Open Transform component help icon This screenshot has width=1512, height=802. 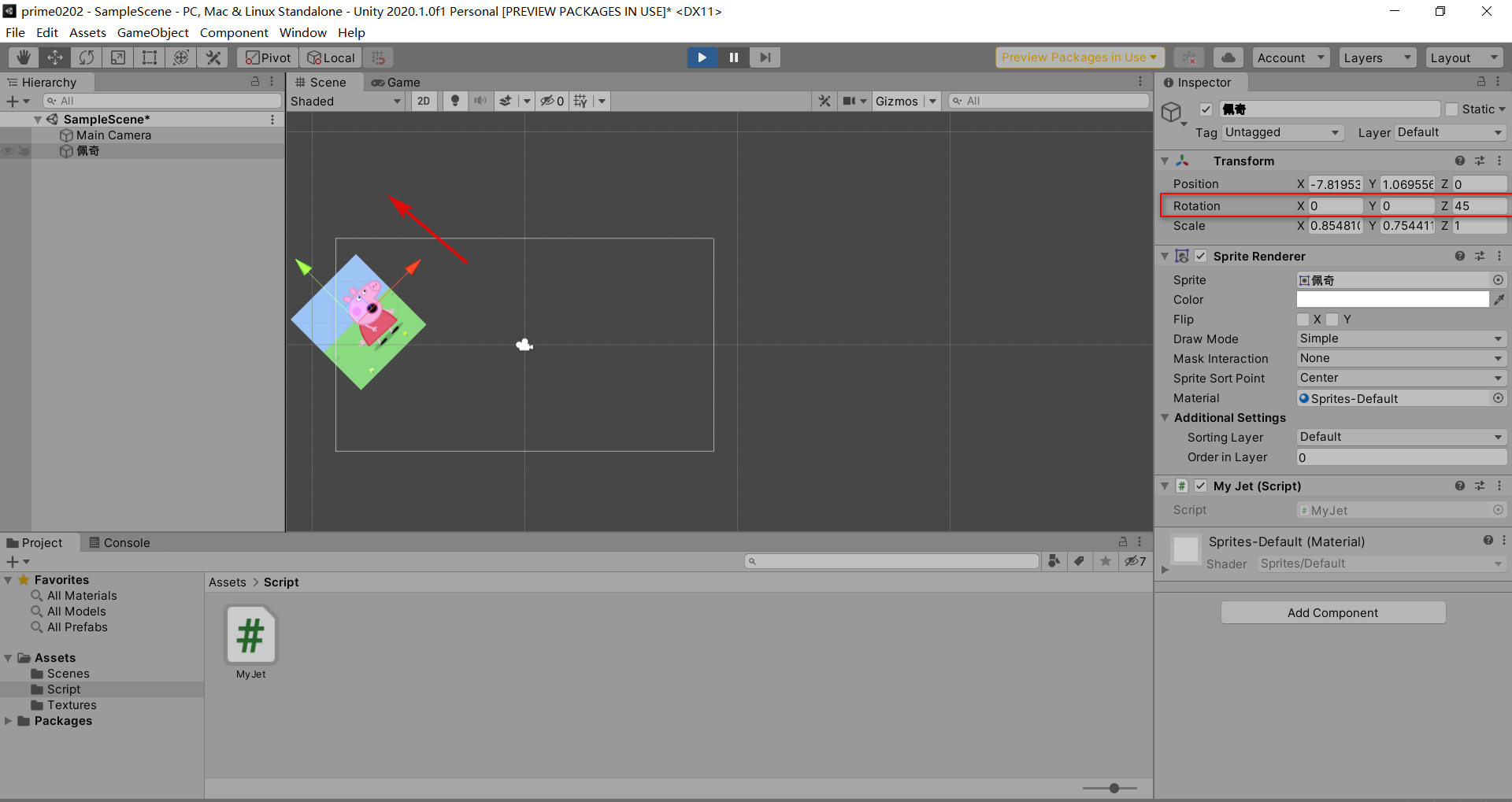(1460, 161)
